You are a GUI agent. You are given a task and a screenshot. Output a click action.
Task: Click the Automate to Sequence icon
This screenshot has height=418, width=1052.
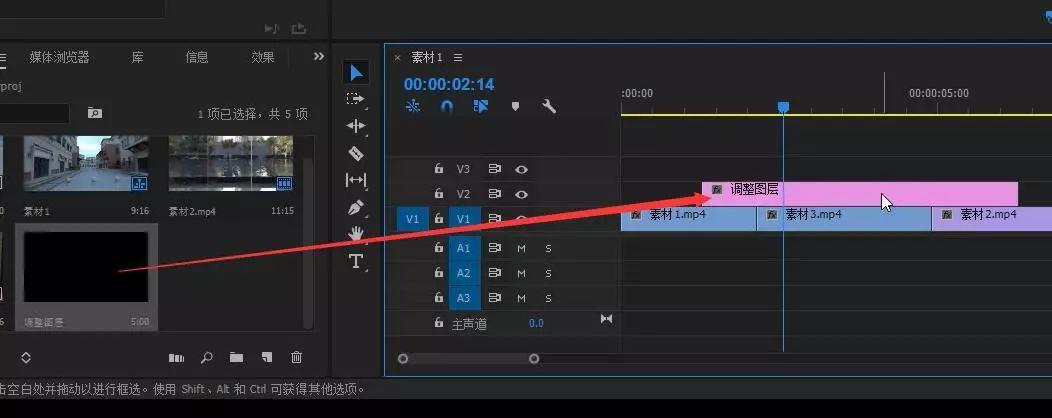tap(176, 358)
